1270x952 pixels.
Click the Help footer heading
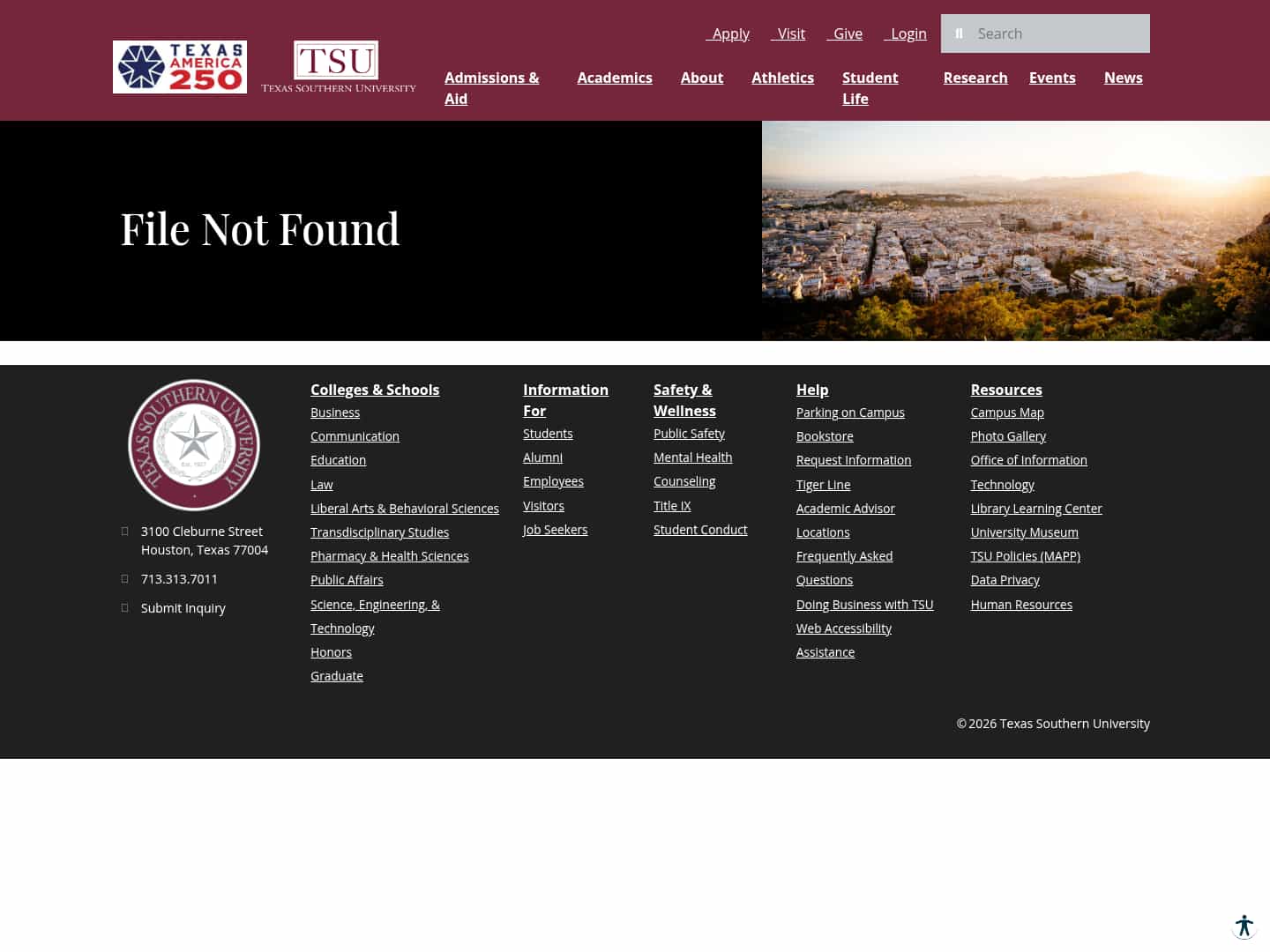(812, 390)
